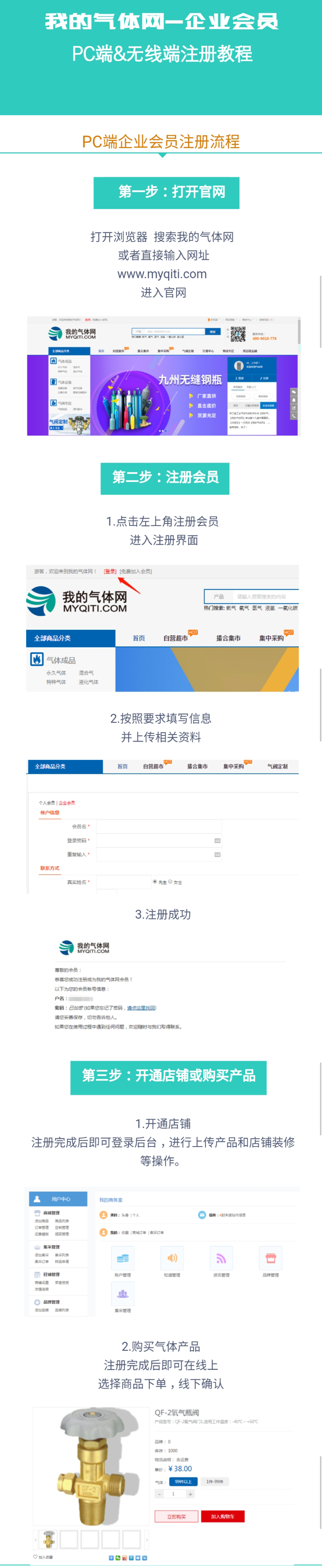
Task: Click the 加入购物车 button
Action: pyautogui.click(x=223, y=1516)
